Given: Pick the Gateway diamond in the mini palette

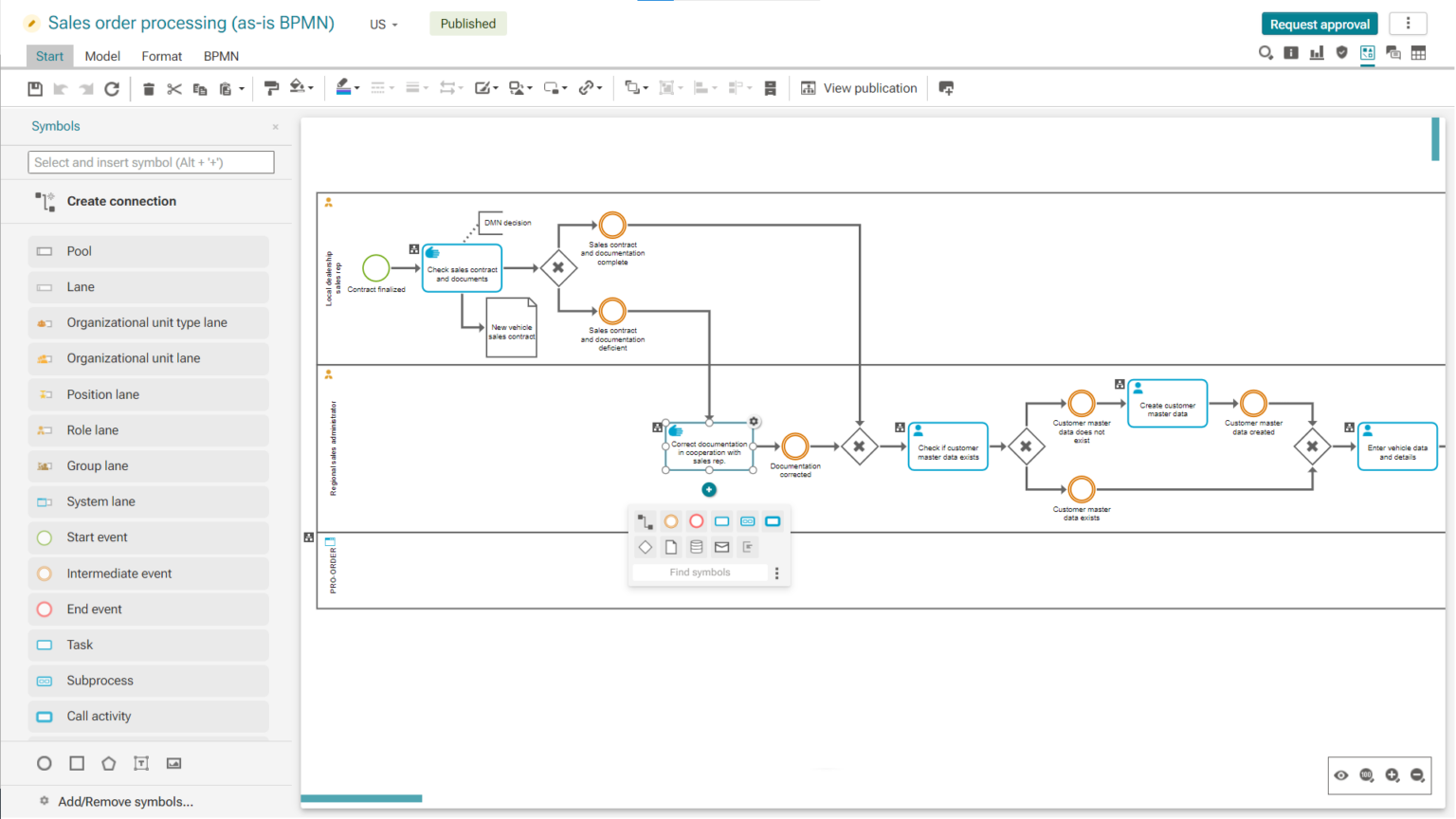Looking at the screenshot, I should point(646,547).
